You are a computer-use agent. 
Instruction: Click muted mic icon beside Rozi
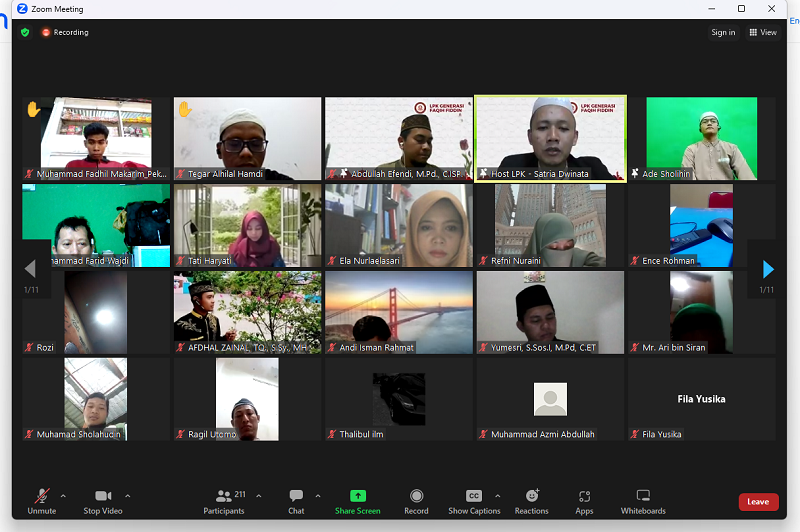29,347
